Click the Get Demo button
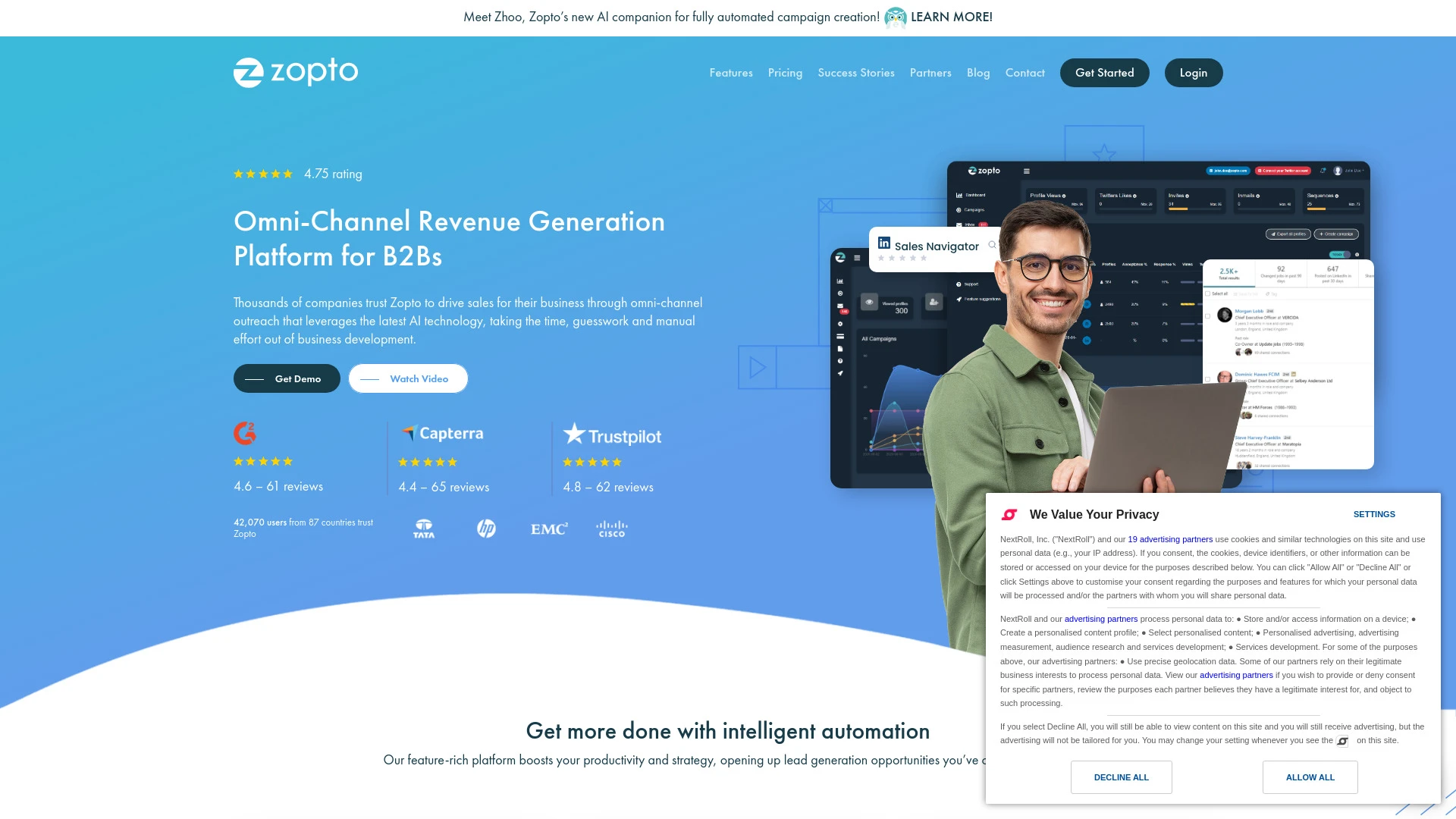1456x819 pixels. click(x=285, y=378)
